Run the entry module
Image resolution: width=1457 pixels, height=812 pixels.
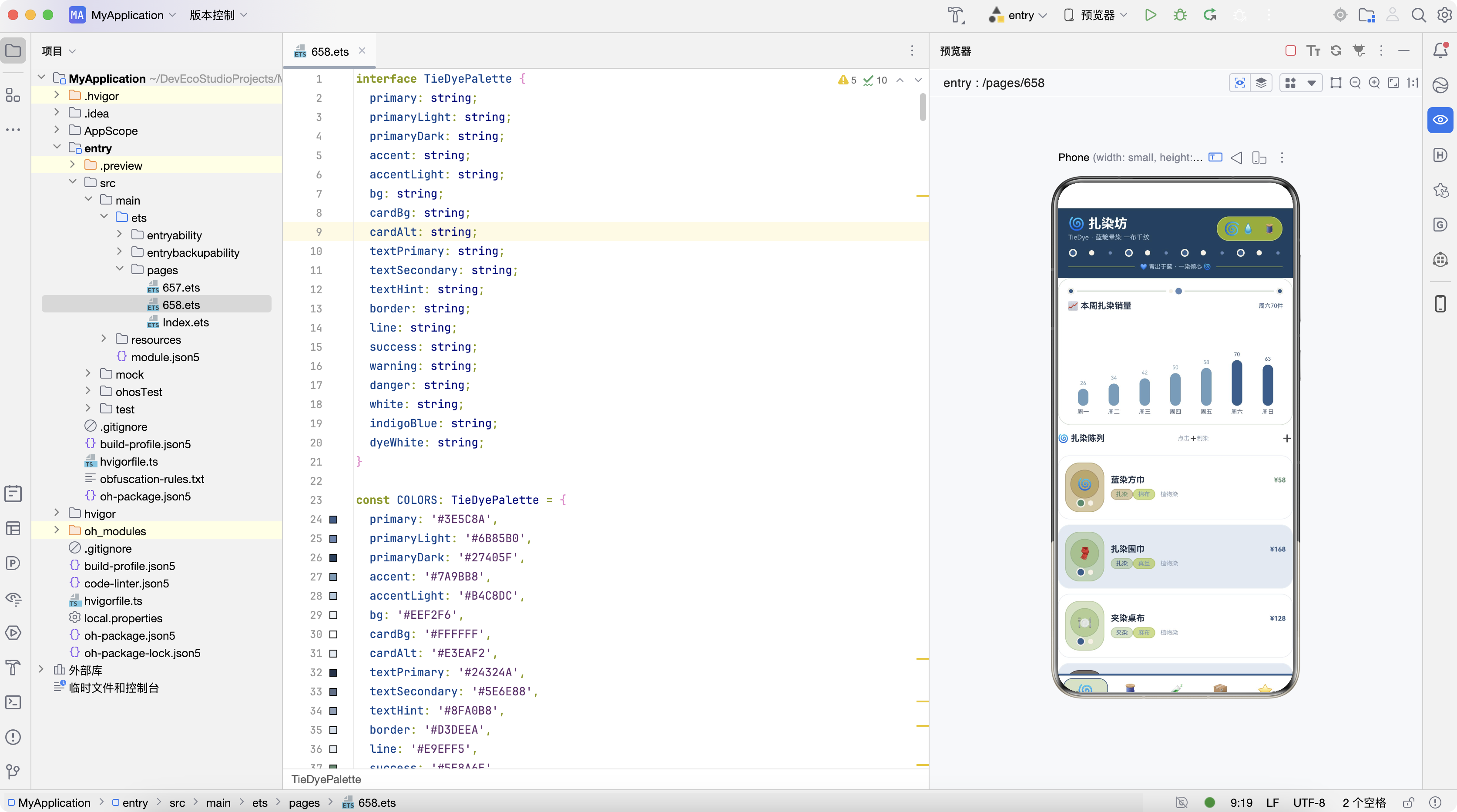coord(1151,15)
